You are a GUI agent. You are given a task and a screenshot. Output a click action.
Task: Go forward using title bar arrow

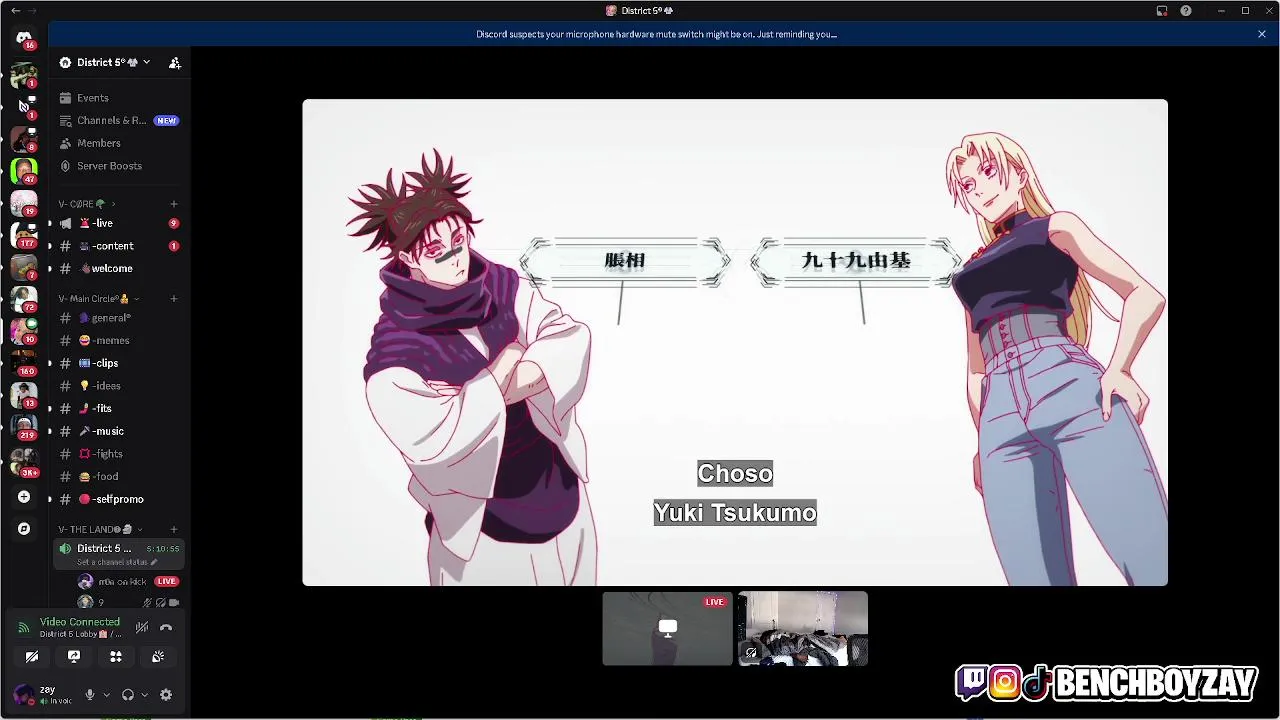pyautogui.click(x=33, y=10)
